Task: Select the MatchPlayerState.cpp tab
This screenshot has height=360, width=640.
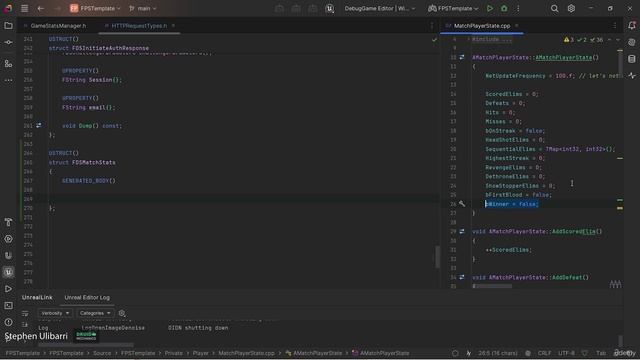Action: 482,26
